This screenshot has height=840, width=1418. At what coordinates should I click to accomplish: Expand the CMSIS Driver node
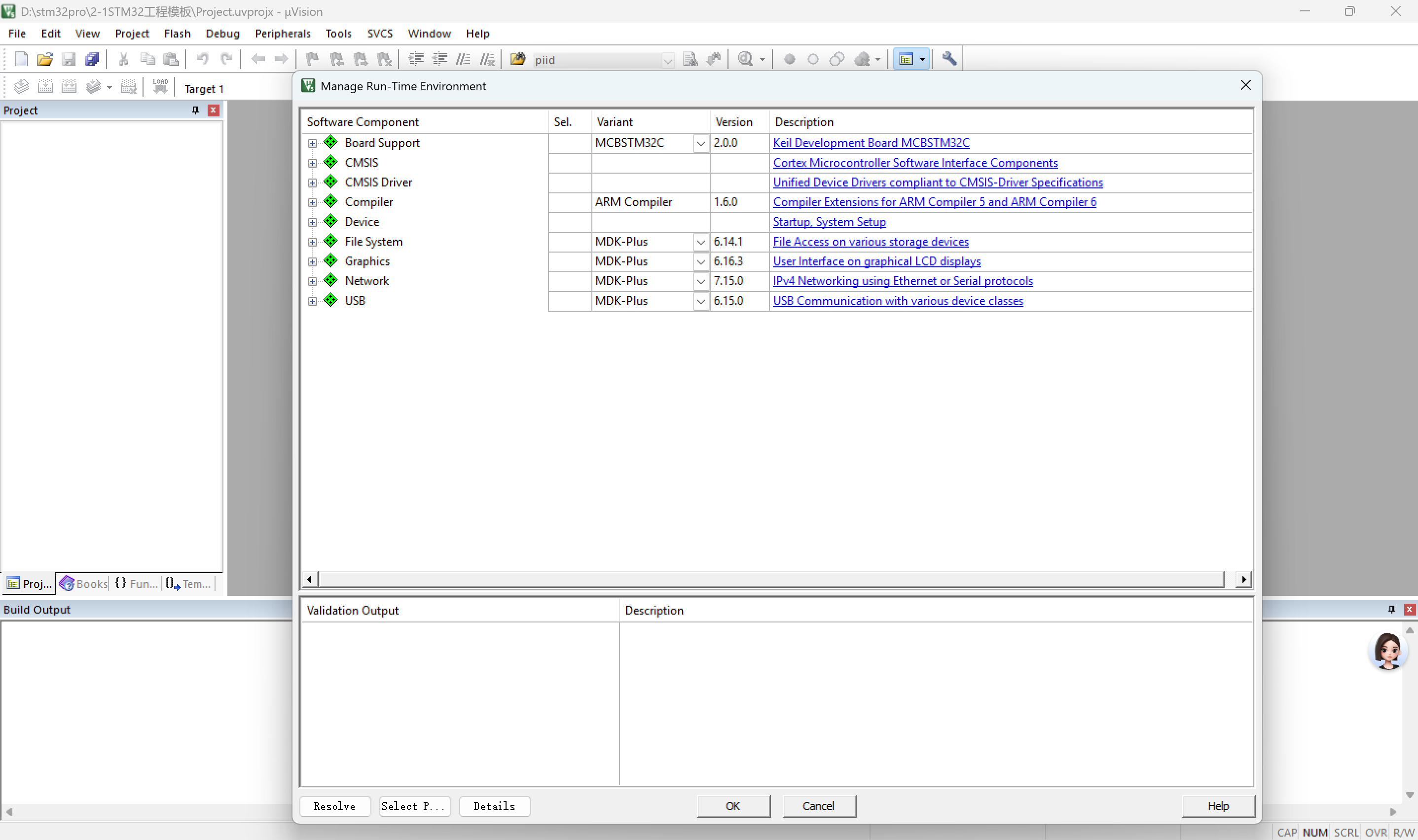tap(313, 183)
